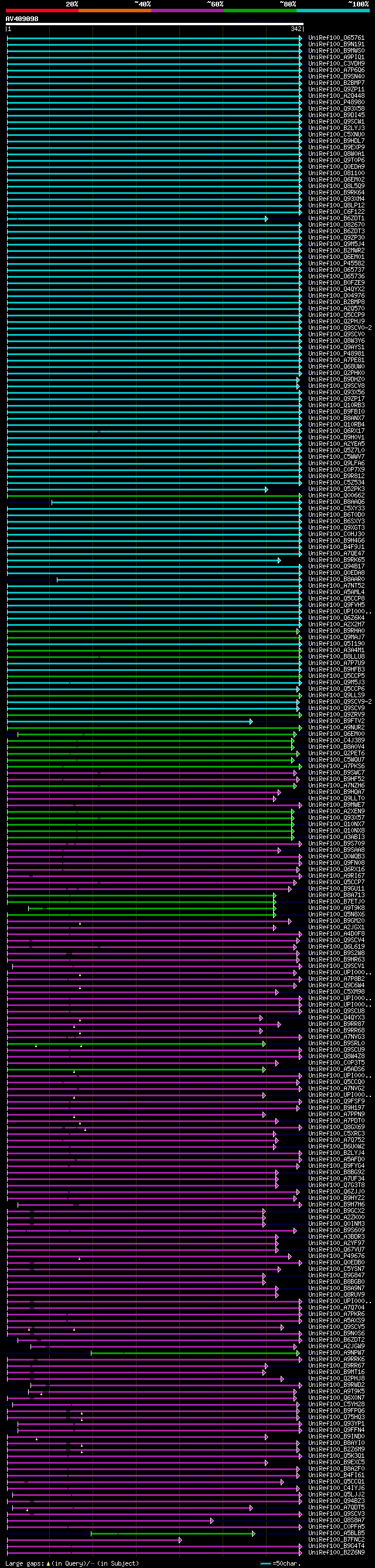Image resolution: width=375 pixels, height=1568 pixels.
Task: Select hit label UniRef100_B9RR67
Action: click(337, 1366)
